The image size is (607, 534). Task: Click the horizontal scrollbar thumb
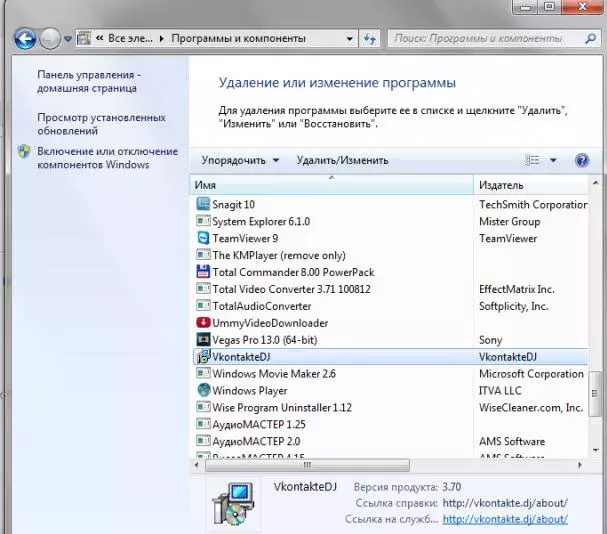[x=307, y=465]
